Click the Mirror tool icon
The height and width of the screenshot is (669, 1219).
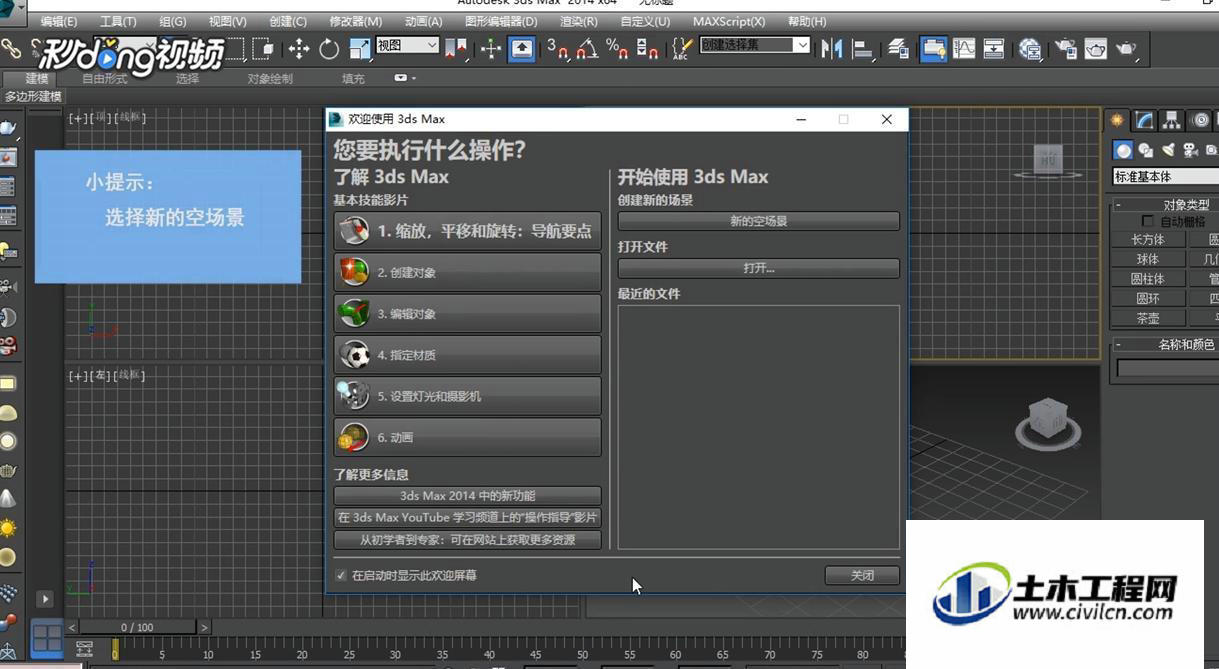[832, 48]
